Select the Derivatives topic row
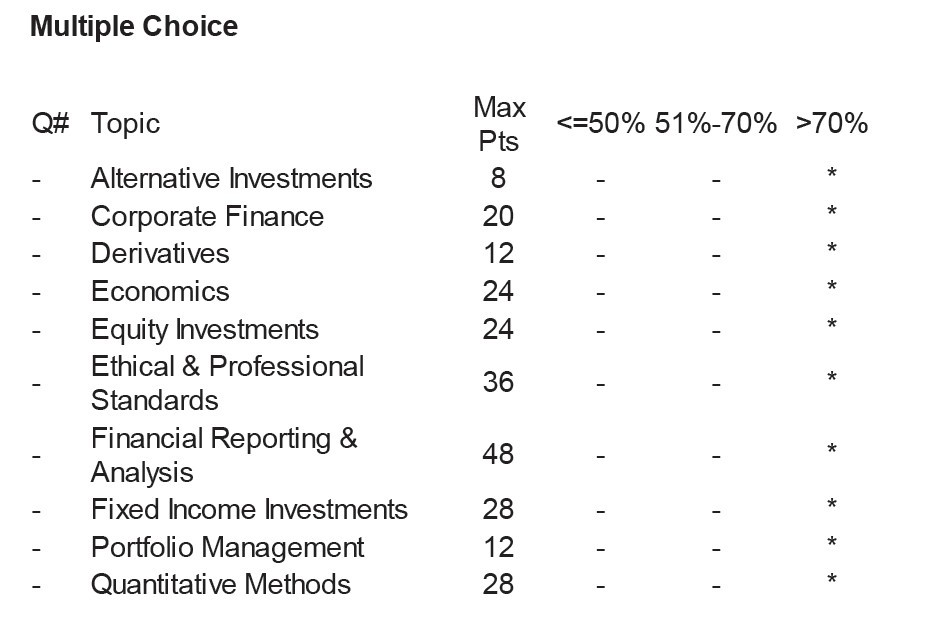Image resolution: width=928 pixels, height=620 pixels. [x=160, y=254]
